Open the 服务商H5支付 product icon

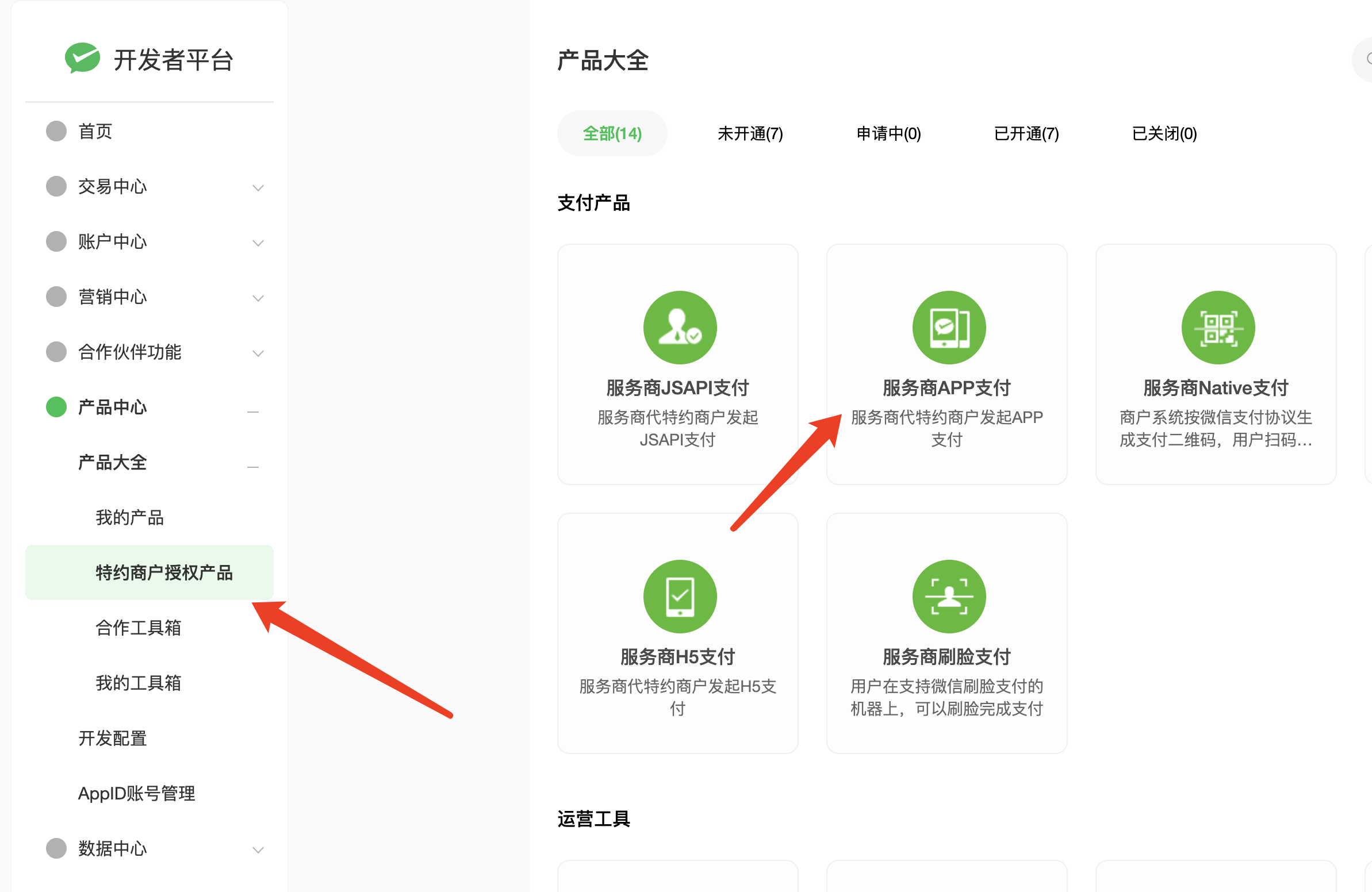tap(680, 597)
